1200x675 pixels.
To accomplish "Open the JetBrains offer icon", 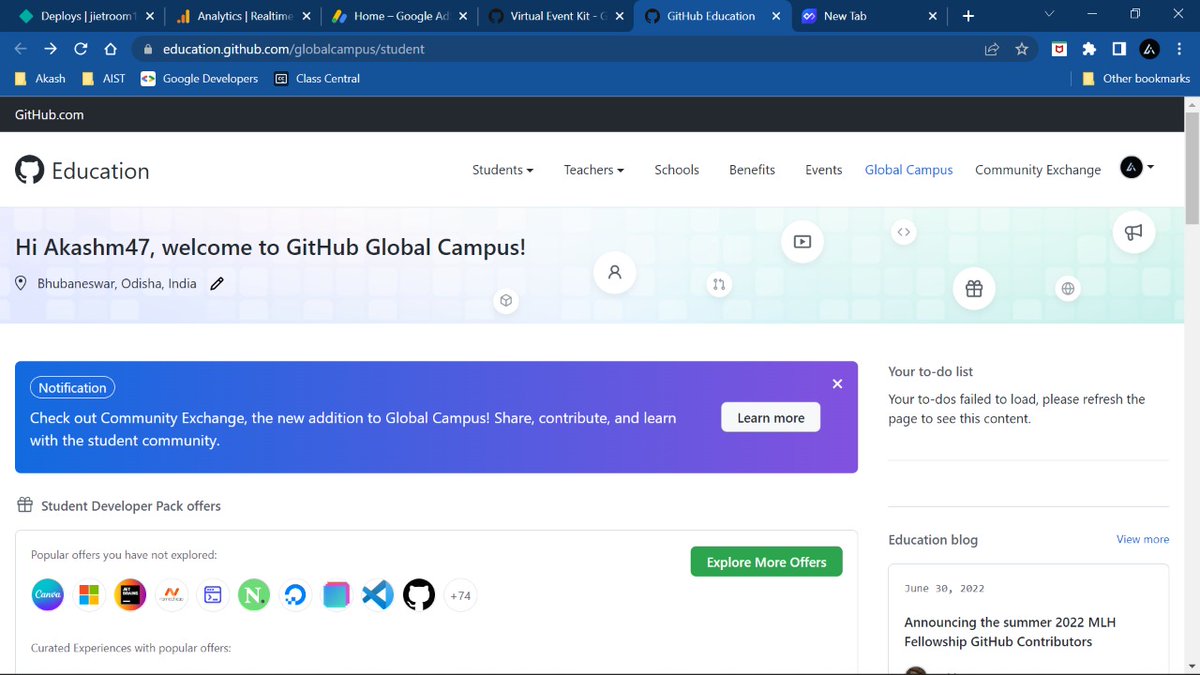I will pyautogui.click(x=130, y=595).
